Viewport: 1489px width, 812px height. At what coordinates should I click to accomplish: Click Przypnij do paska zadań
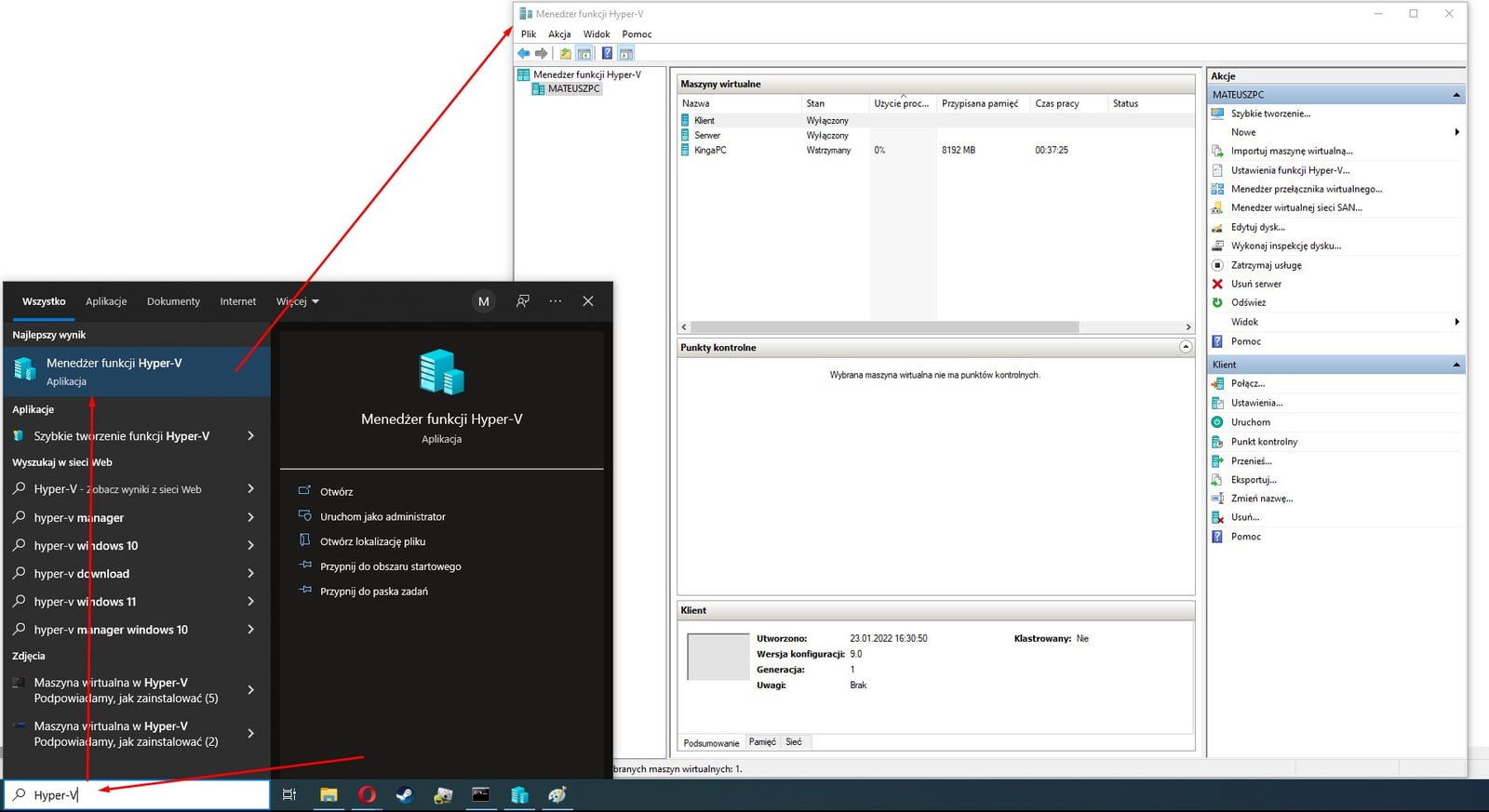coord(374,592)
